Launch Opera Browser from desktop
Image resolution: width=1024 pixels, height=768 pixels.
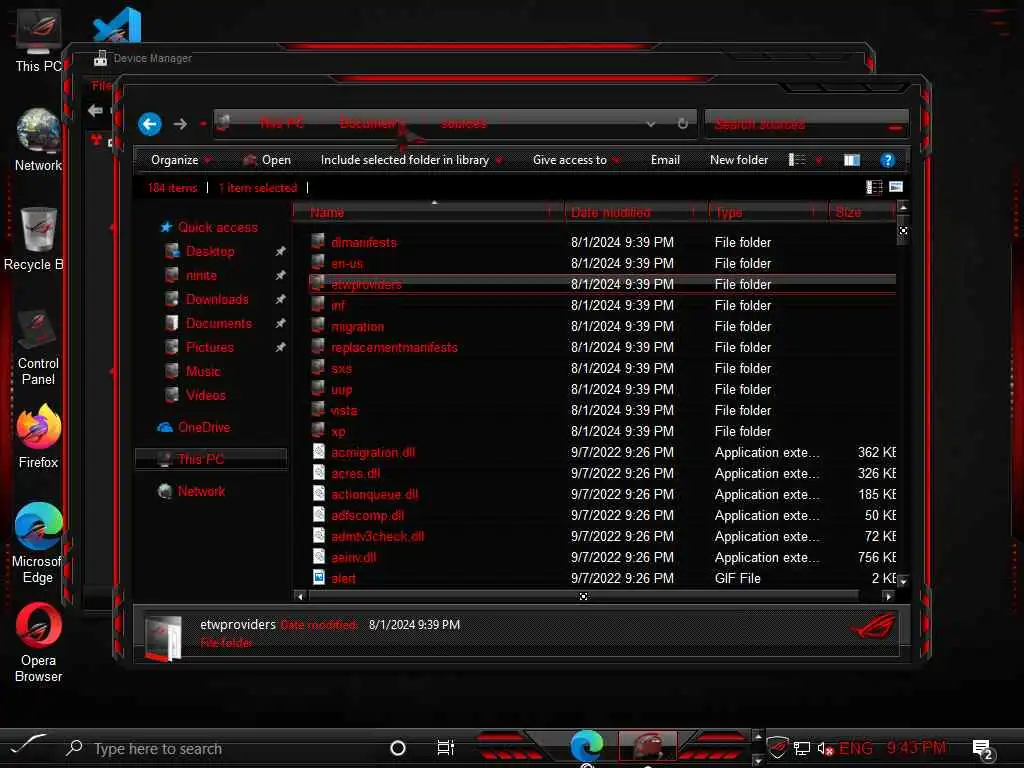point(39,643)
